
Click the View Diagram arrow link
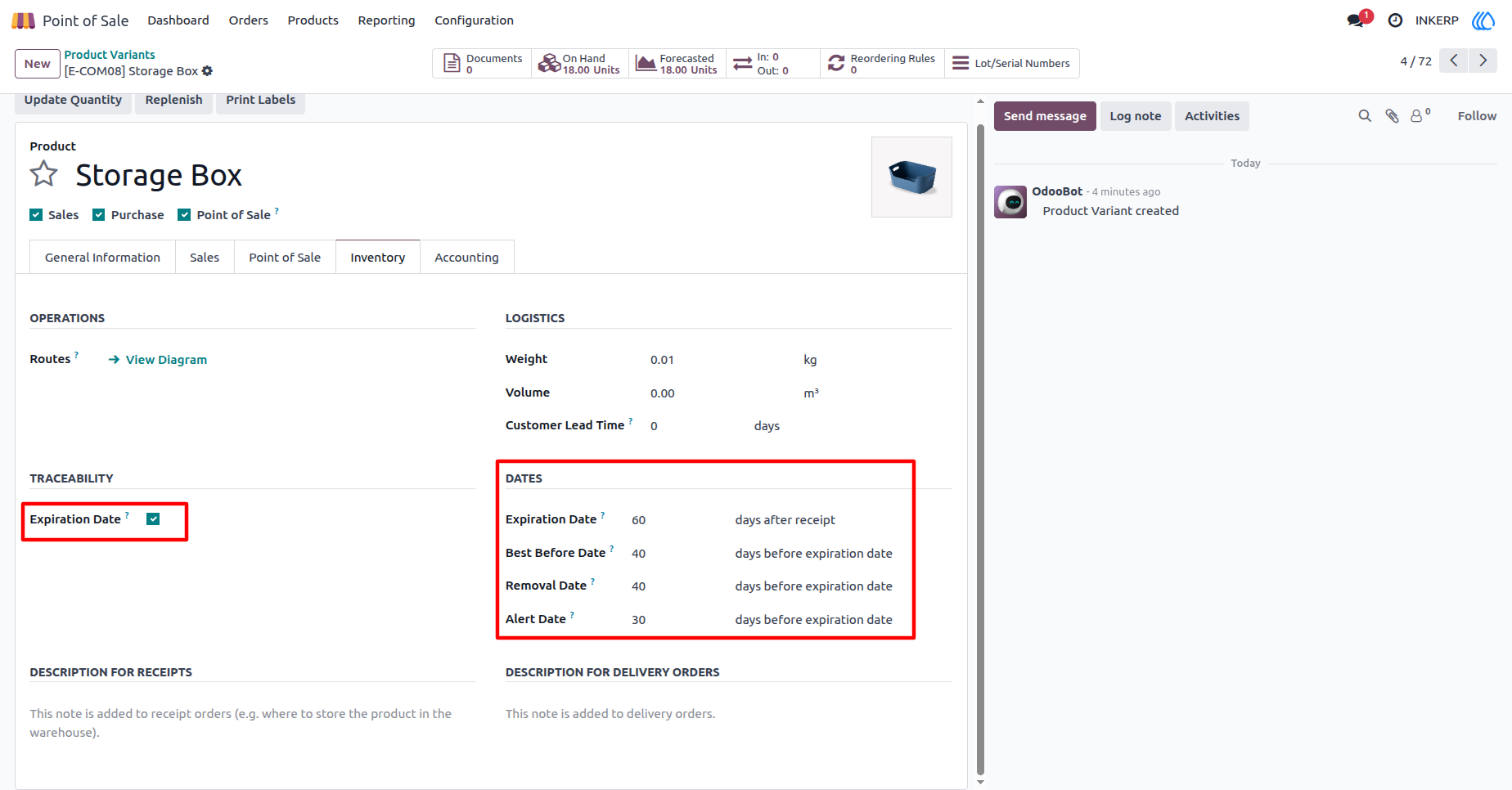click(158, 360)
